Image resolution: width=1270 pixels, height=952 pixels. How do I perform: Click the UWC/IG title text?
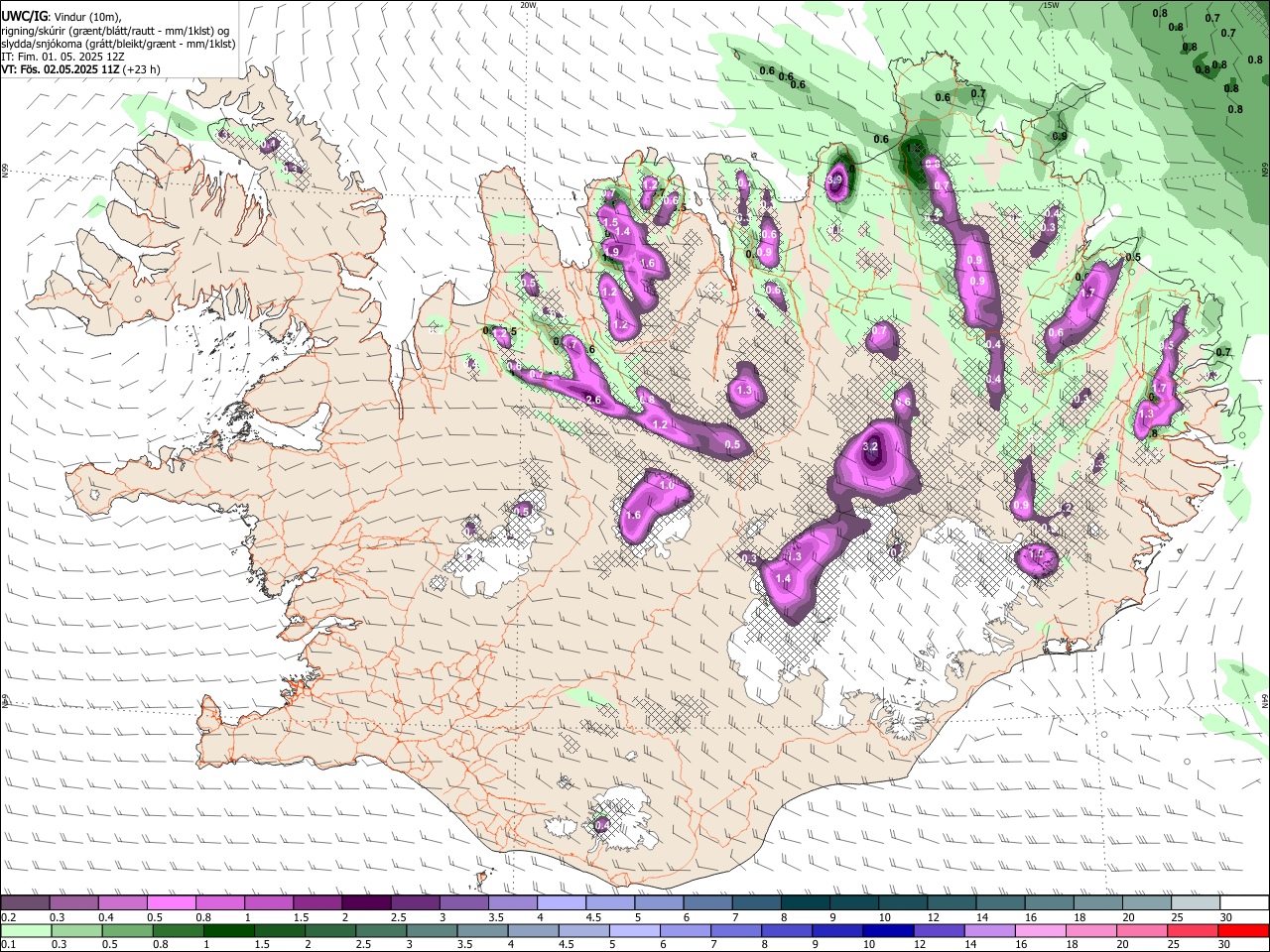click(x=23, y=16)
